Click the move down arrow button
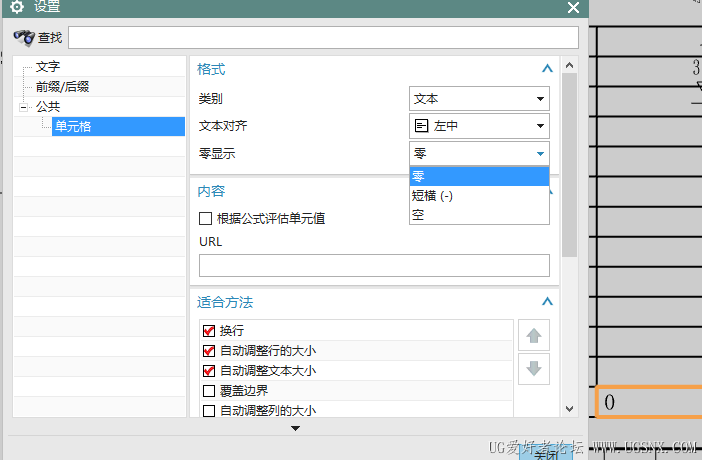Image resolution: width=702 pixels, height=460 pixels. tap(534, 369)
